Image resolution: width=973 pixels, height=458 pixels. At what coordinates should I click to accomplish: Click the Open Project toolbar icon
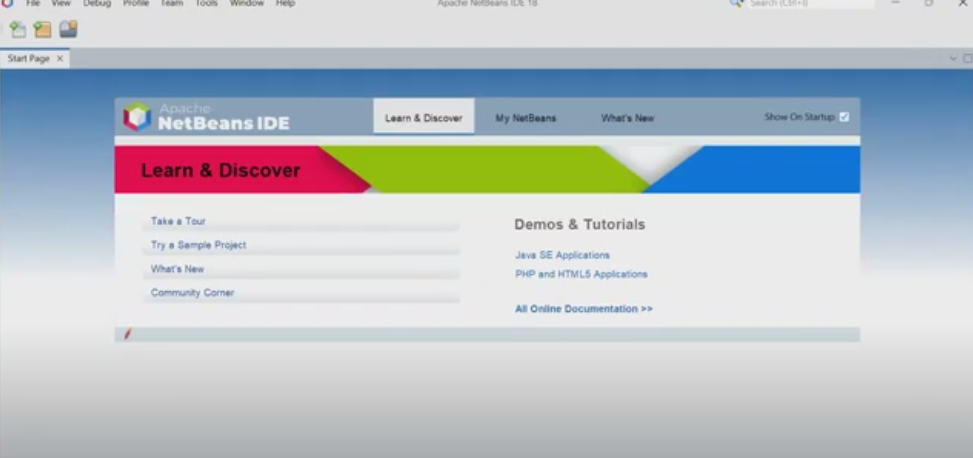click(x=68, y=29)
